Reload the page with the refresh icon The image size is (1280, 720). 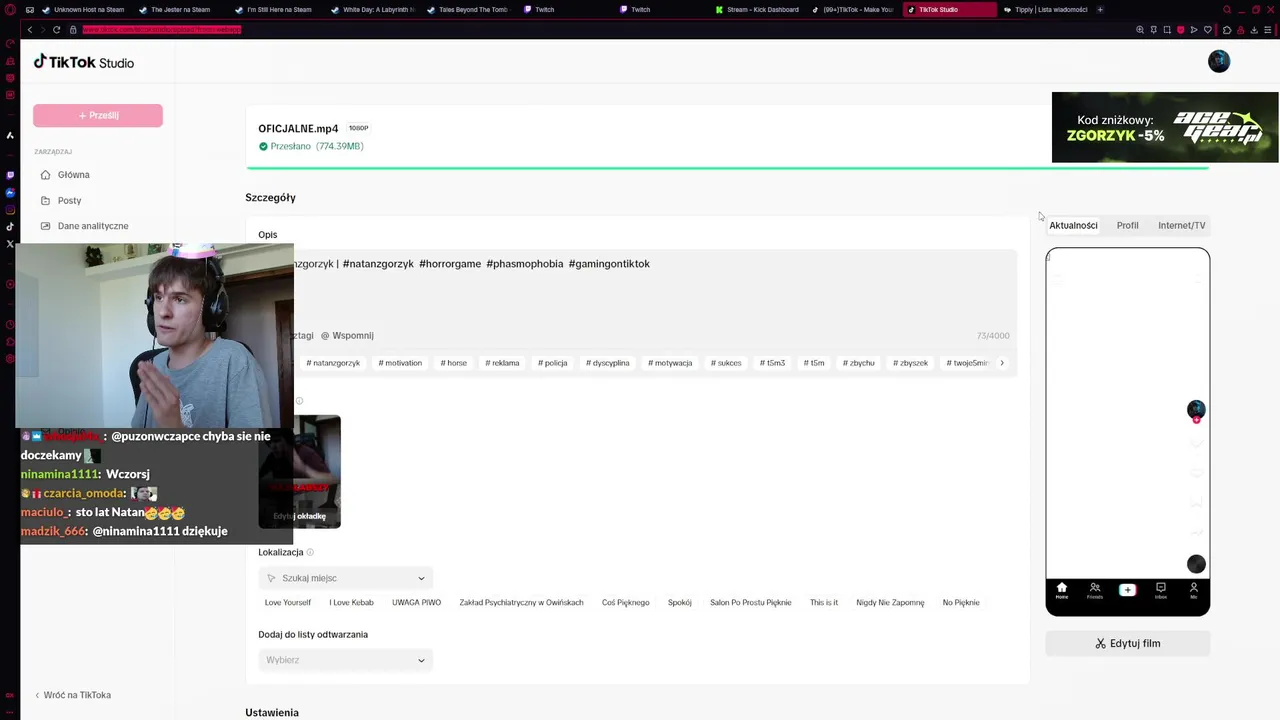point(57,30)
